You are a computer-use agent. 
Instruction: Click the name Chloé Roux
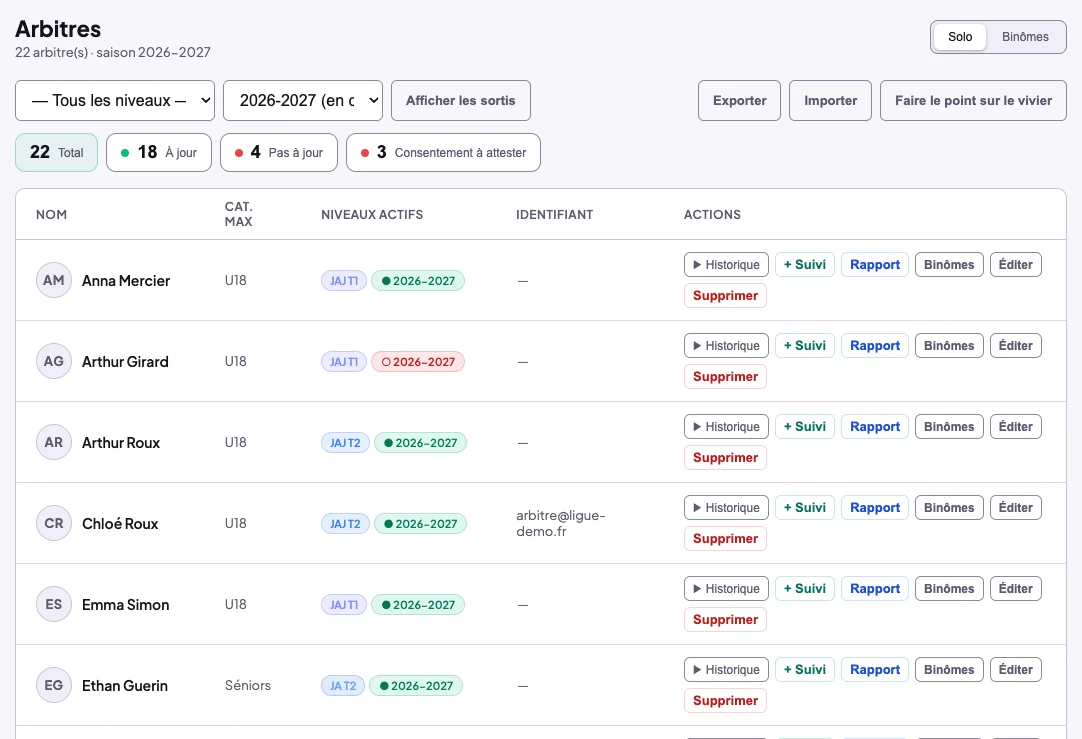(120, 524)
